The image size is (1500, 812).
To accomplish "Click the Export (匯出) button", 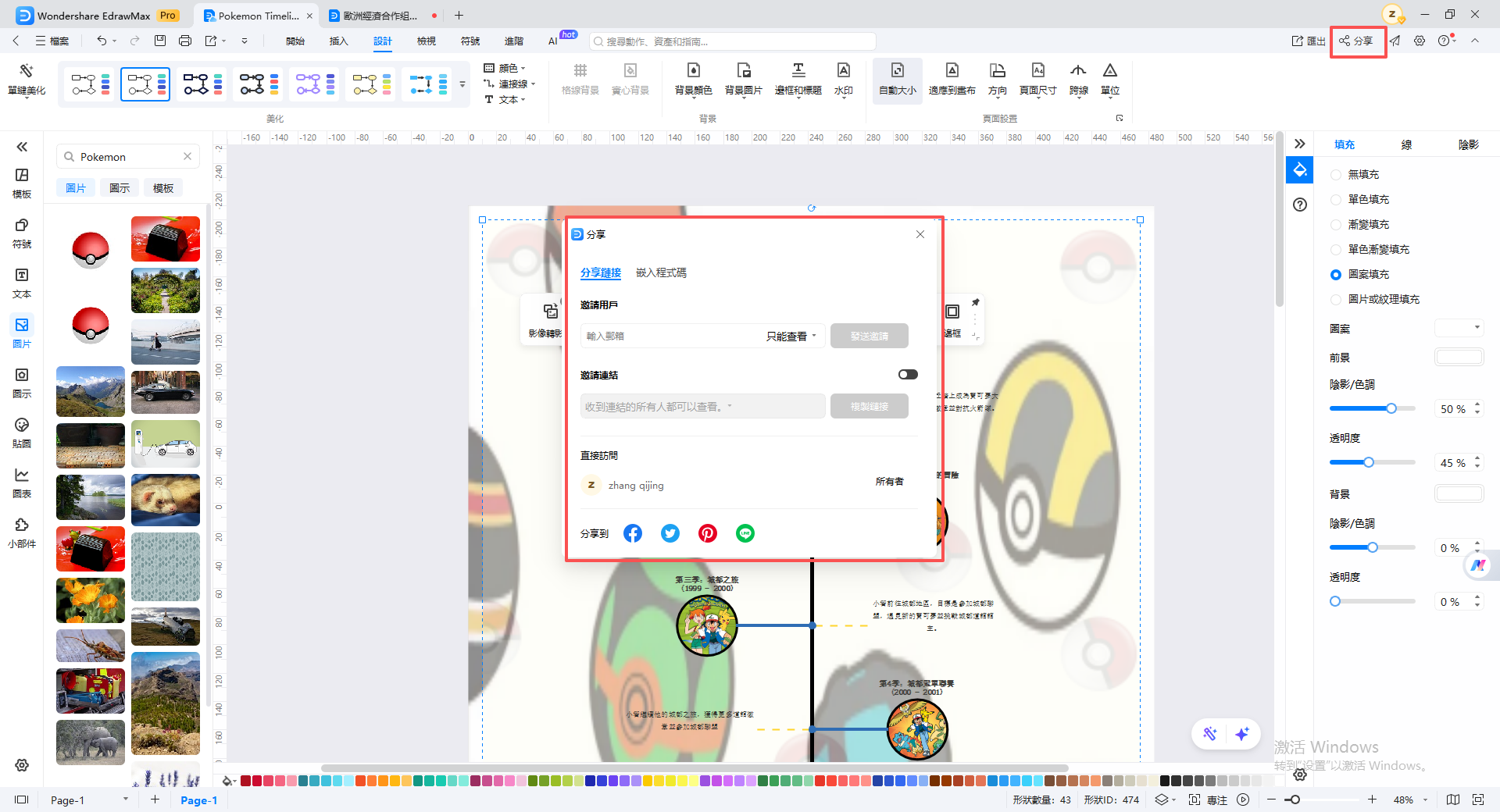I will click(x=1309, y=41).
